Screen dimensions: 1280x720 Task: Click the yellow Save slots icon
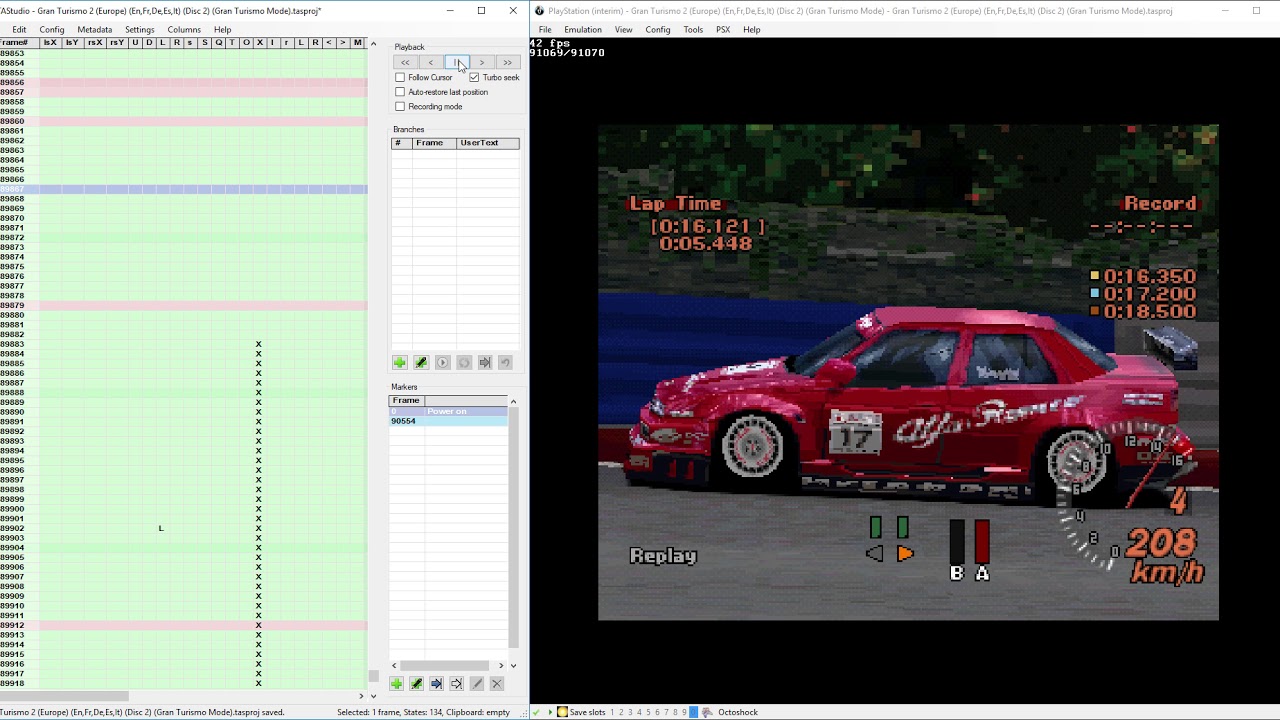point(562,712)
